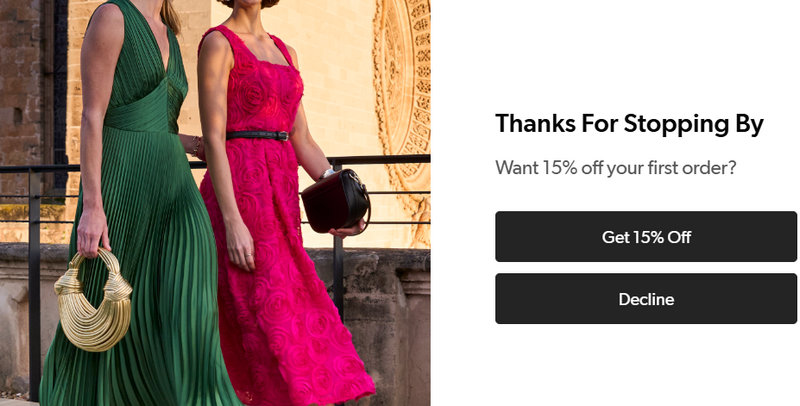Click the black metal railing post
This screenshot has height=406, width=800.
(35, 283)
